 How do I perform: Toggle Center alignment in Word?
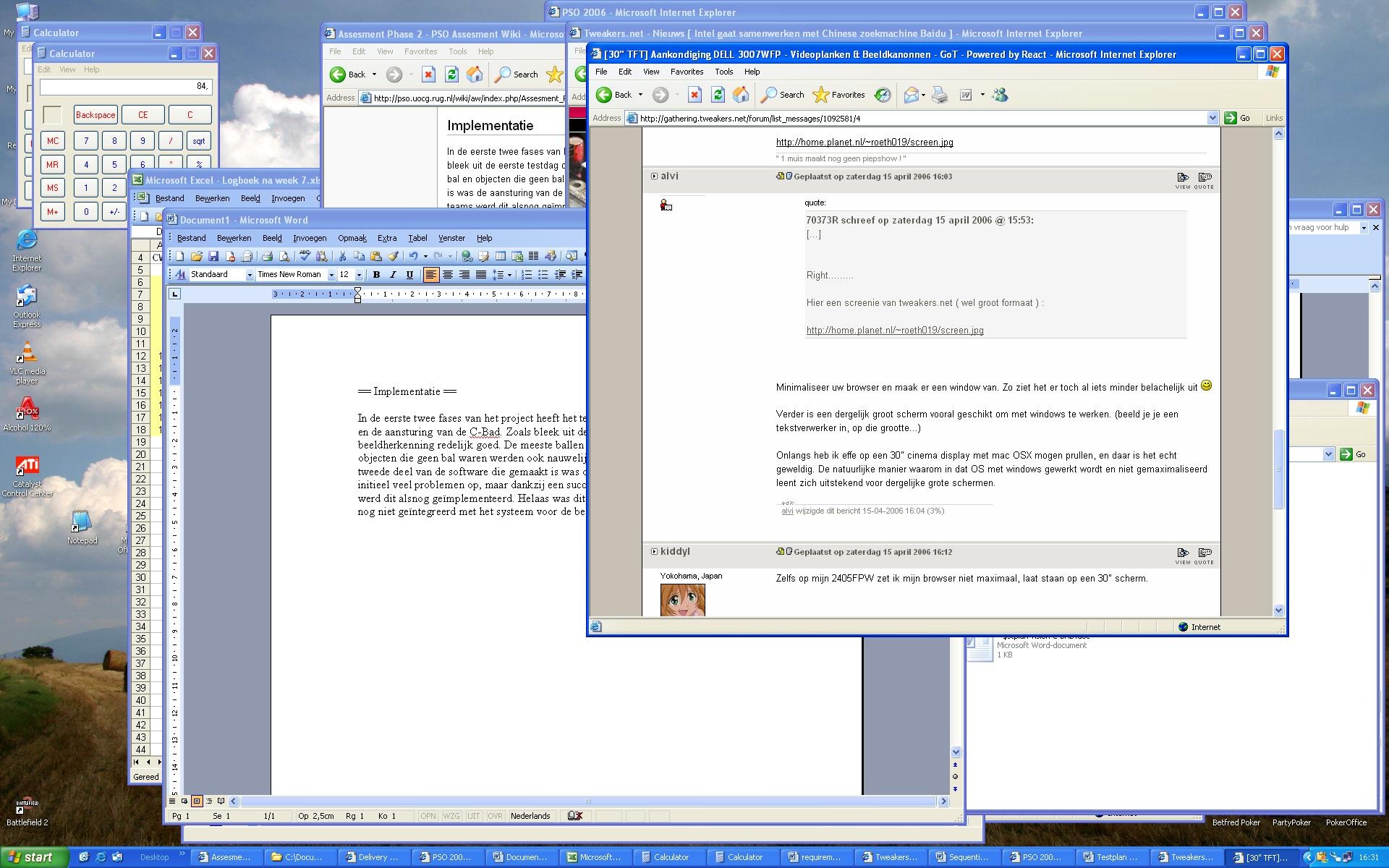point(448,275)
